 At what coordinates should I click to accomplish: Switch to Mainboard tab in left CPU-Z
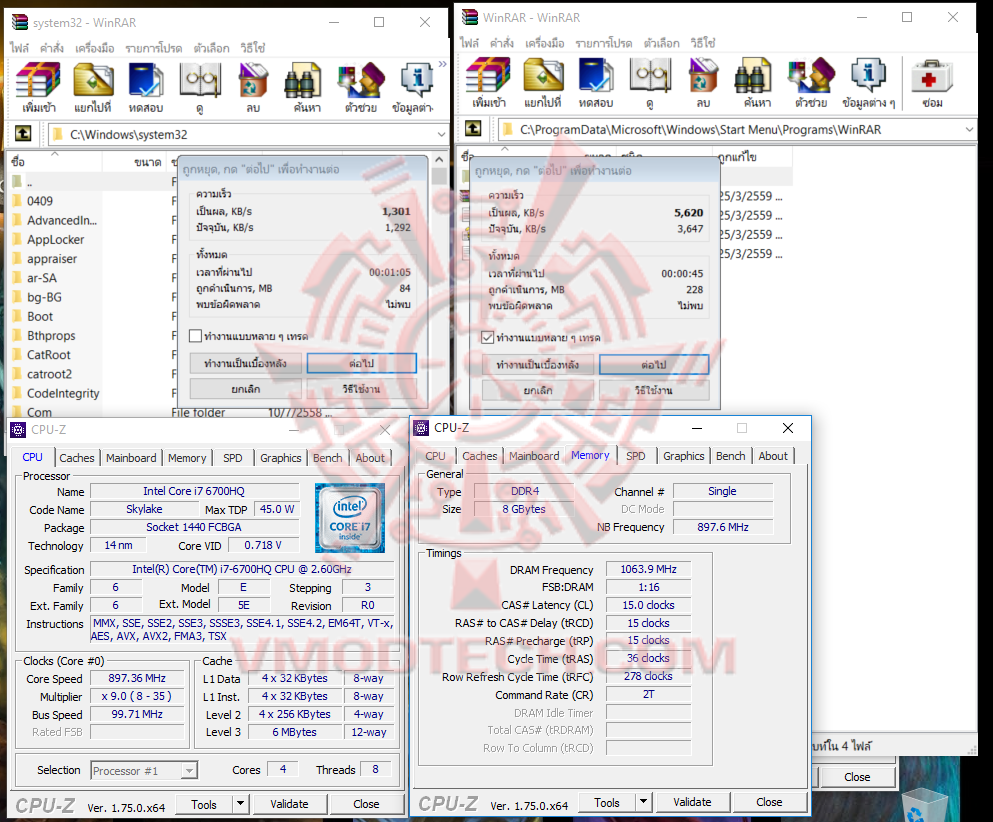point(131,458)
